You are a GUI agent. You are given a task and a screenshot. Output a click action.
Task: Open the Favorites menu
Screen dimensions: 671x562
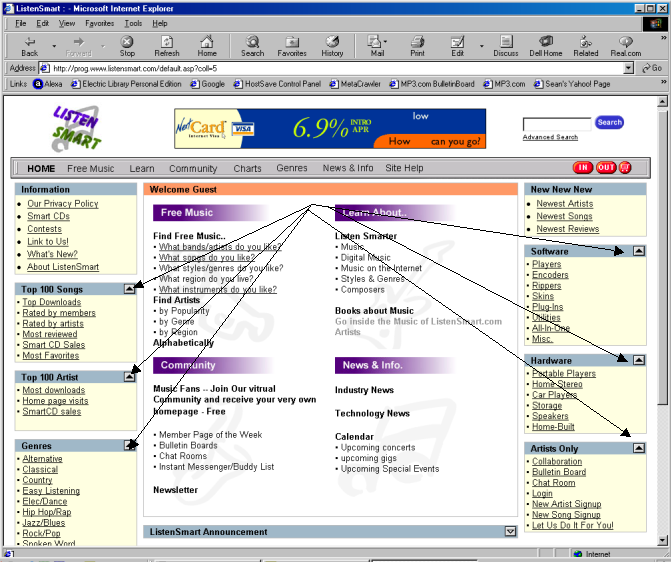[99, 22]
